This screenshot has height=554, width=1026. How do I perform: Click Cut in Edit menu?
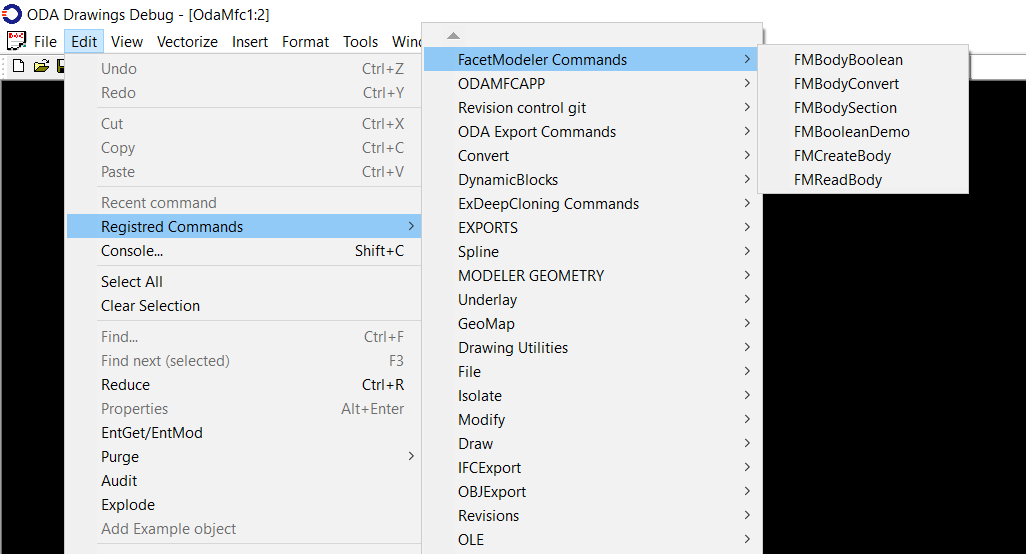[243, 124]
